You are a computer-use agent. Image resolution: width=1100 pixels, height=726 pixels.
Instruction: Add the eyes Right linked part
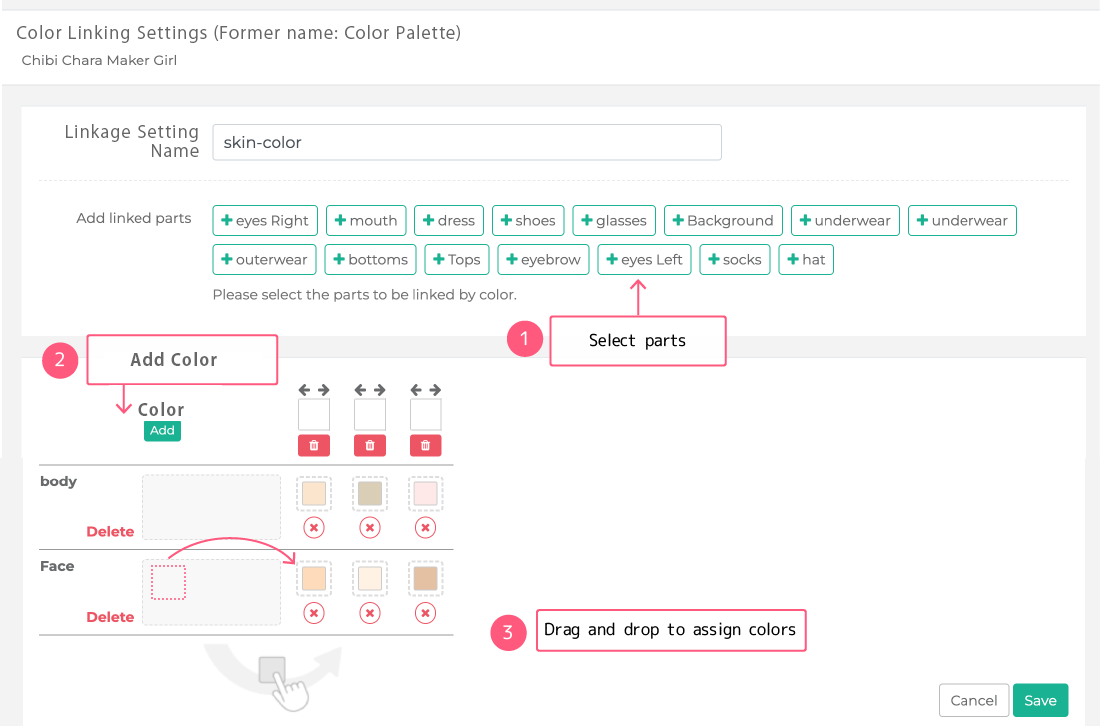click(264, 220)
